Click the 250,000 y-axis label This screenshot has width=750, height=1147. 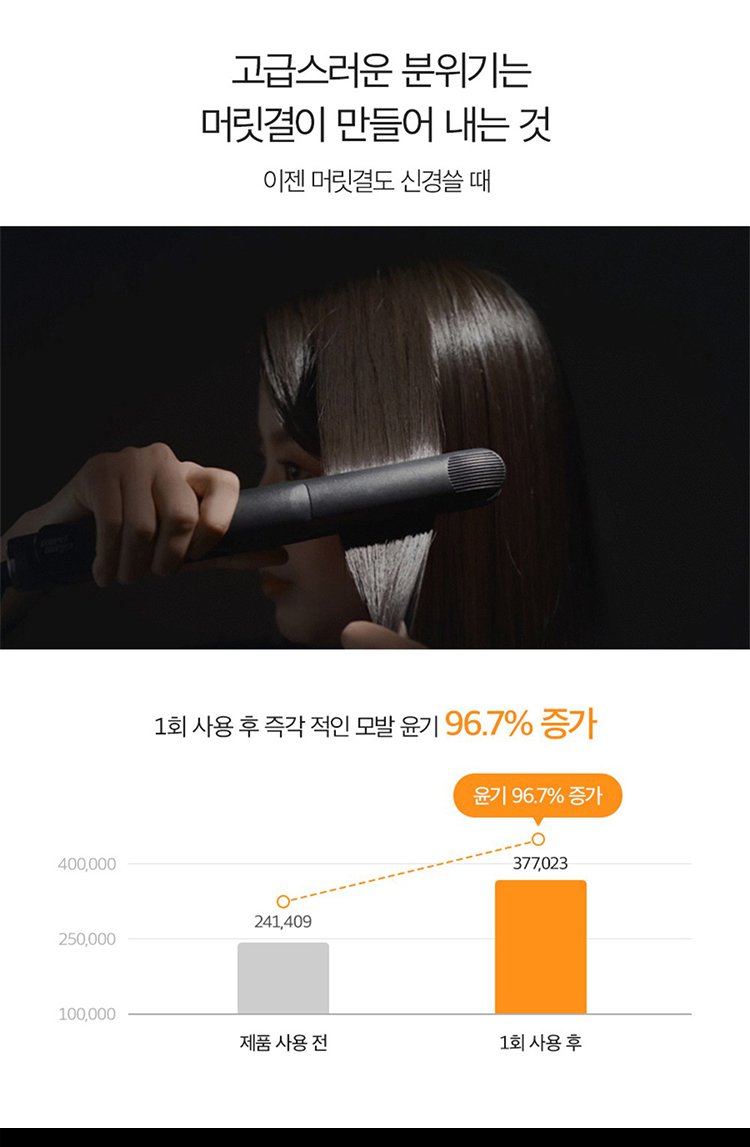pos(87,939)
